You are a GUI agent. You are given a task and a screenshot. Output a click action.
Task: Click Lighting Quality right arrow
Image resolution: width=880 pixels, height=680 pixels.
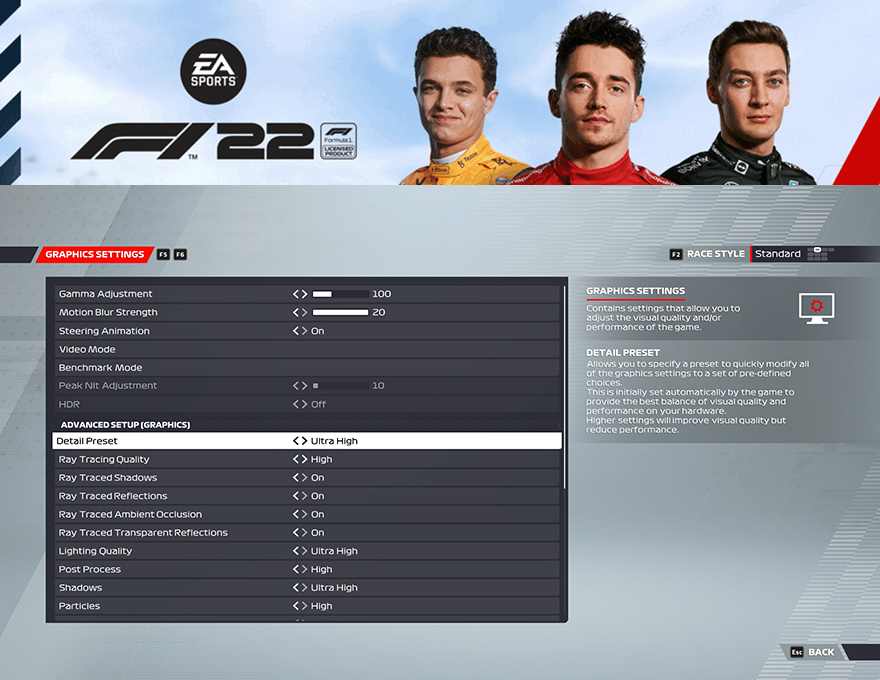click(x=304, y=551)
